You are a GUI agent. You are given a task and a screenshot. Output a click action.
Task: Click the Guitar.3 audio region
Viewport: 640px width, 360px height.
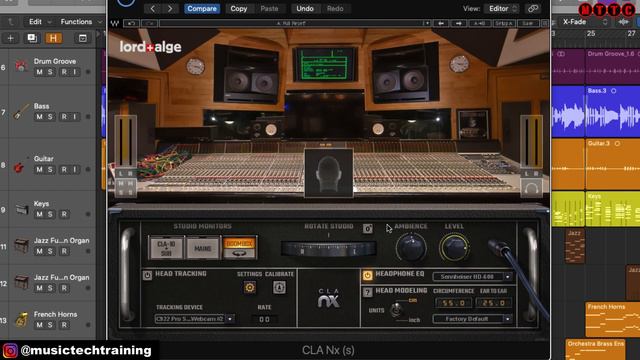613,164
